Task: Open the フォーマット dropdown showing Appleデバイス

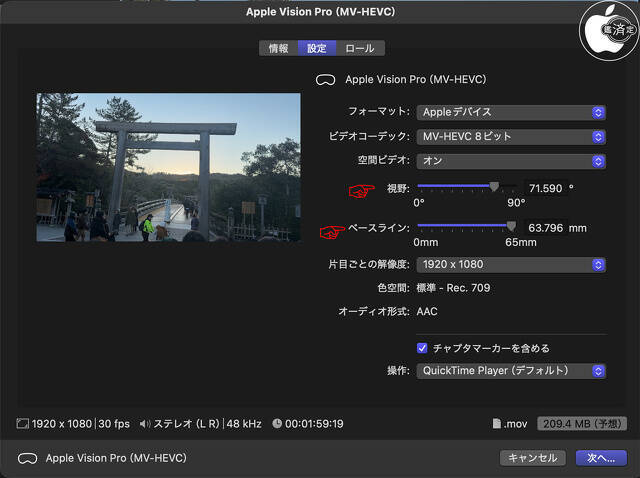Action: [511, 112]
